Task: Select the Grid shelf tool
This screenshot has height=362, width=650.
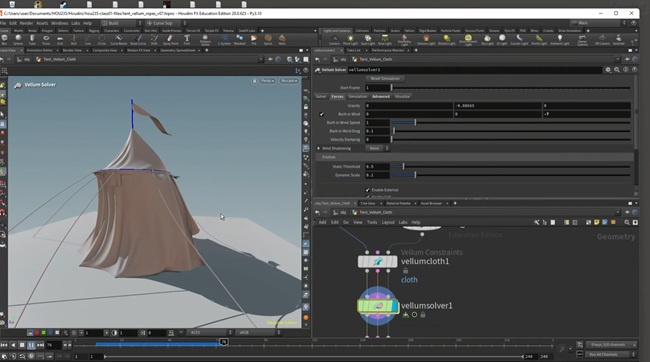Action: (60, 39)
